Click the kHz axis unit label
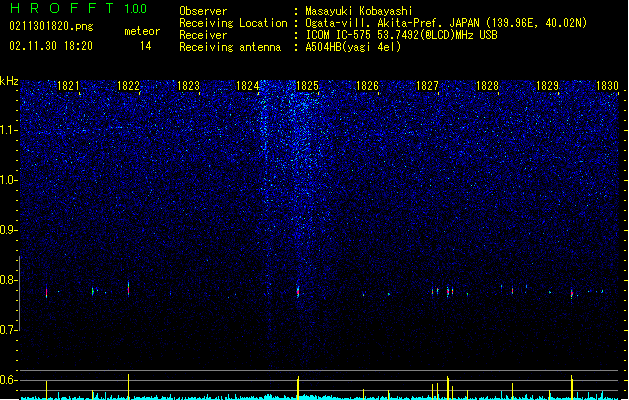This screenshot has width=629, height=400. click(9, 81)
